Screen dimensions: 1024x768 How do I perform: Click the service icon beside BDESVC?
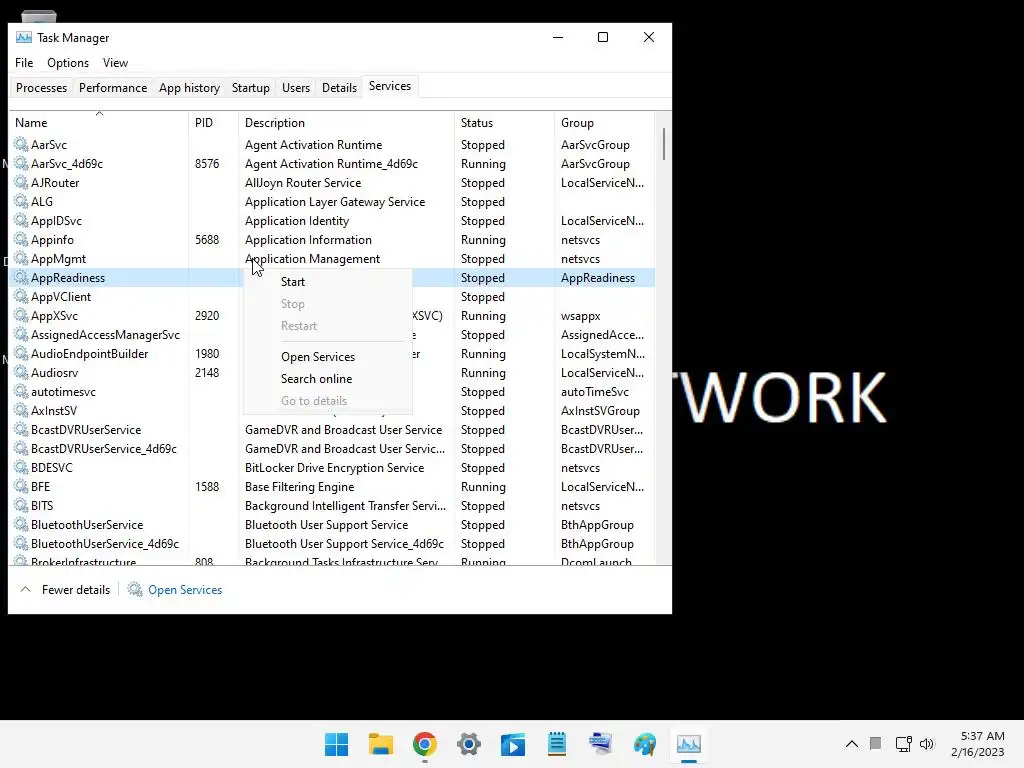[x=21, y=468]
